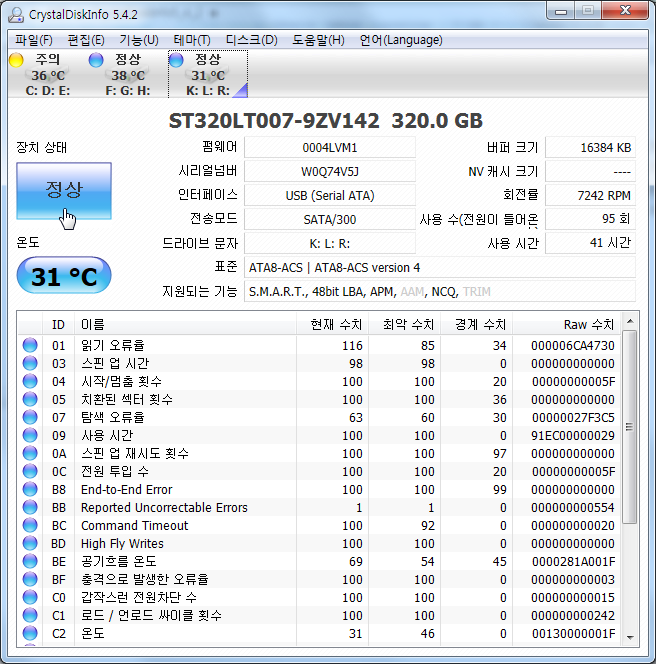Click the 현재 수치 column header
The width and height of the screenshot is (656, 664).
pos(332,324)
